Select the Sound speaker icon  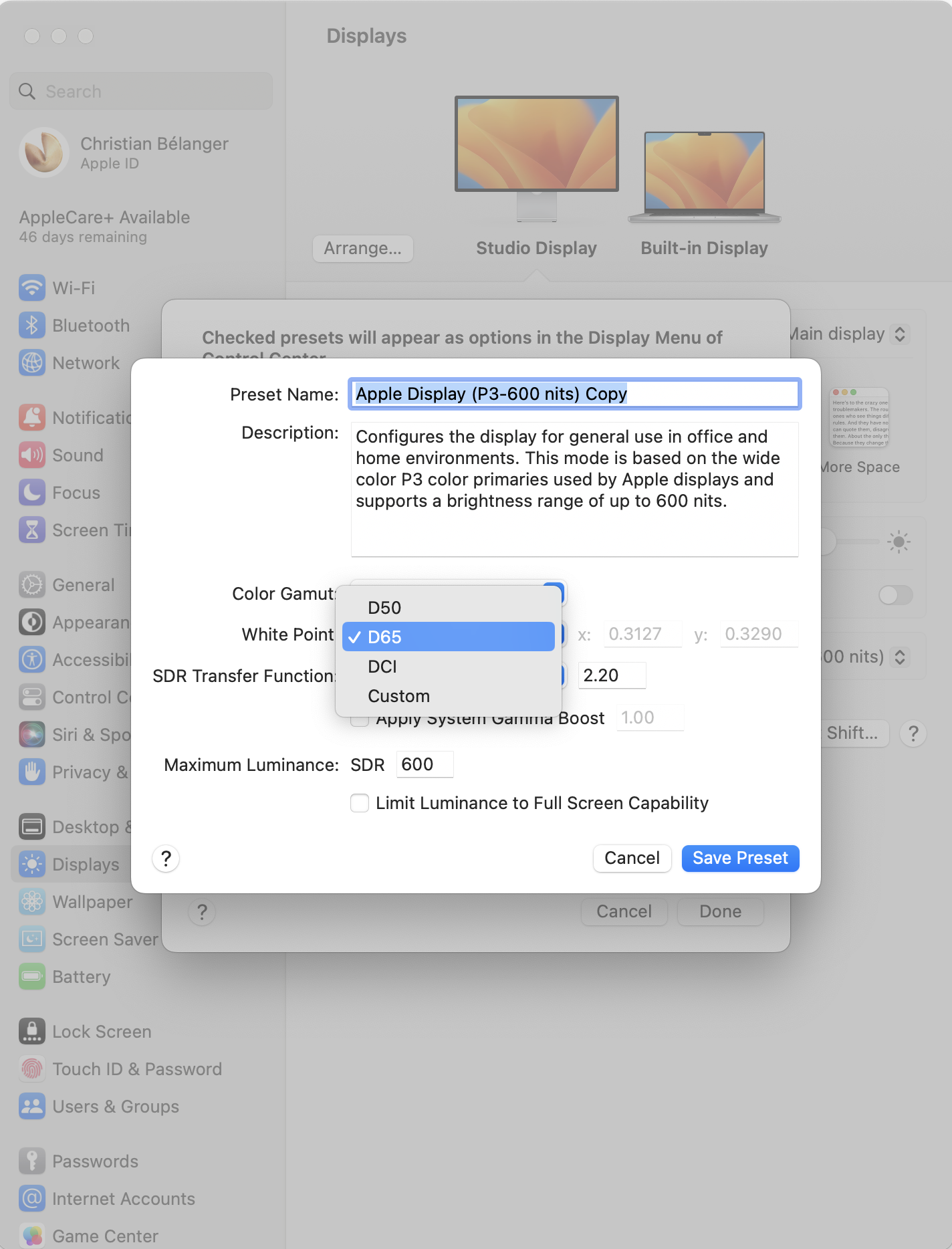[x=32, y=455]
